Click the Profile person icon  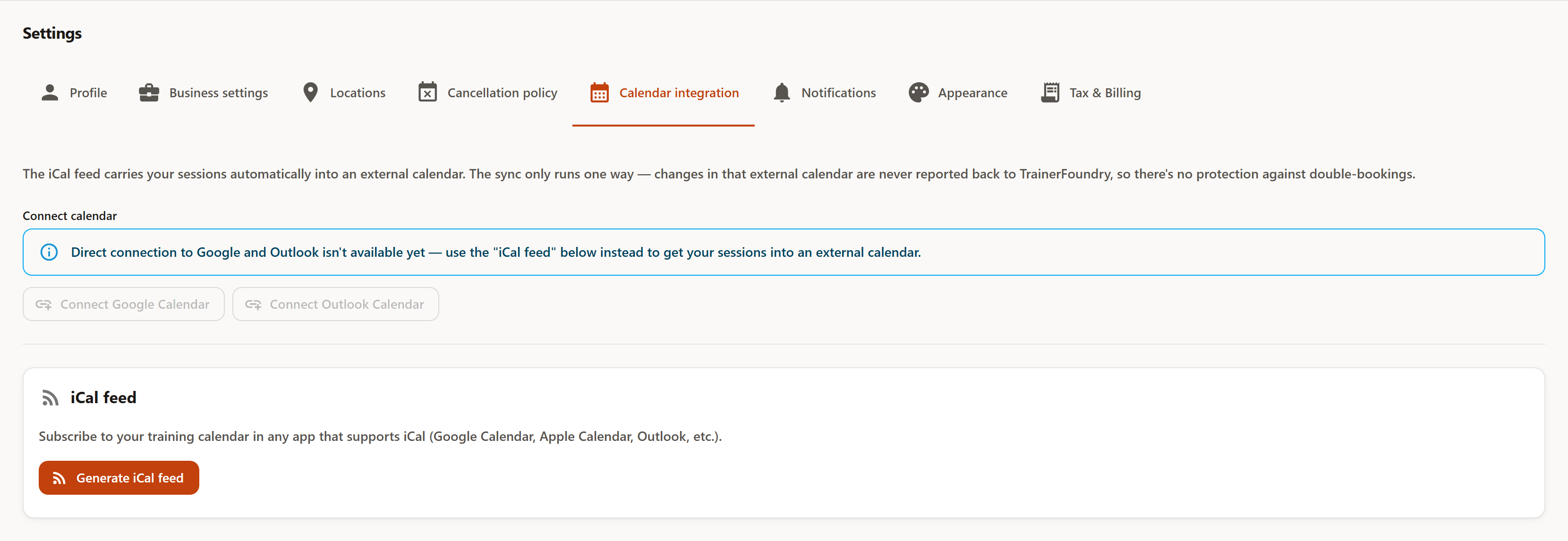50,93
